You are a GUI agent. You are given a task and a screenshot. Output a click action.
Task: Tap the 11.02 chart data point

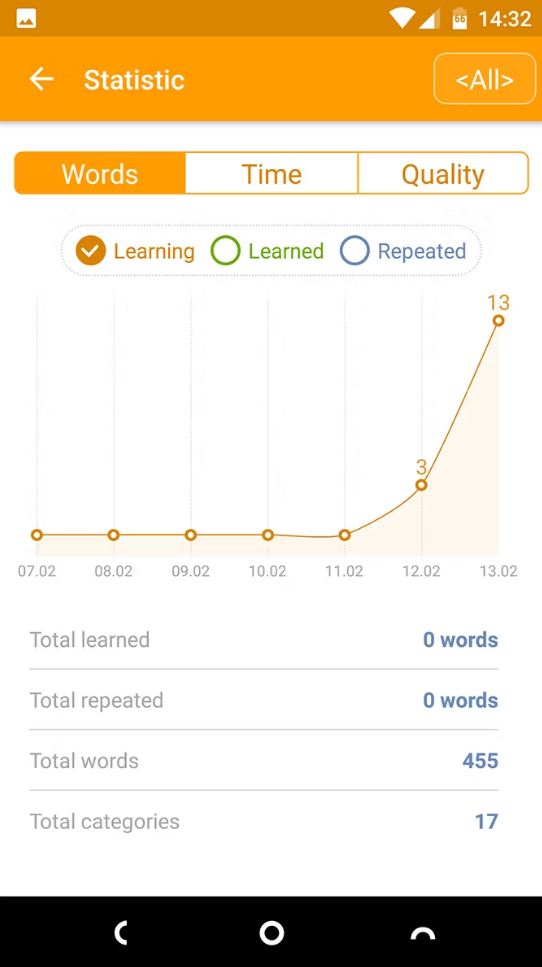[345, 535]
